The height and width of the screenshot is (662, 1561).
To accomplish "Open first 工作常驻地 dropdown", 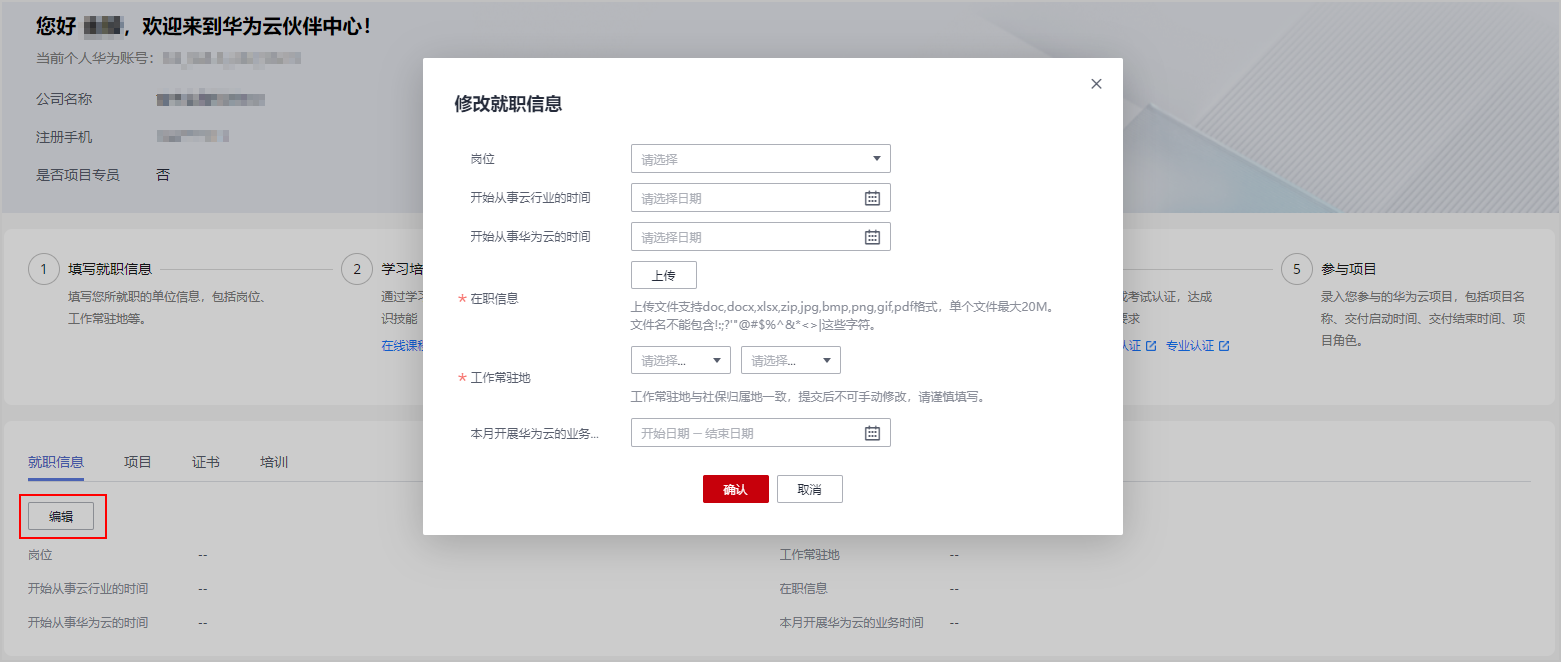I will [x=681, y=360].
